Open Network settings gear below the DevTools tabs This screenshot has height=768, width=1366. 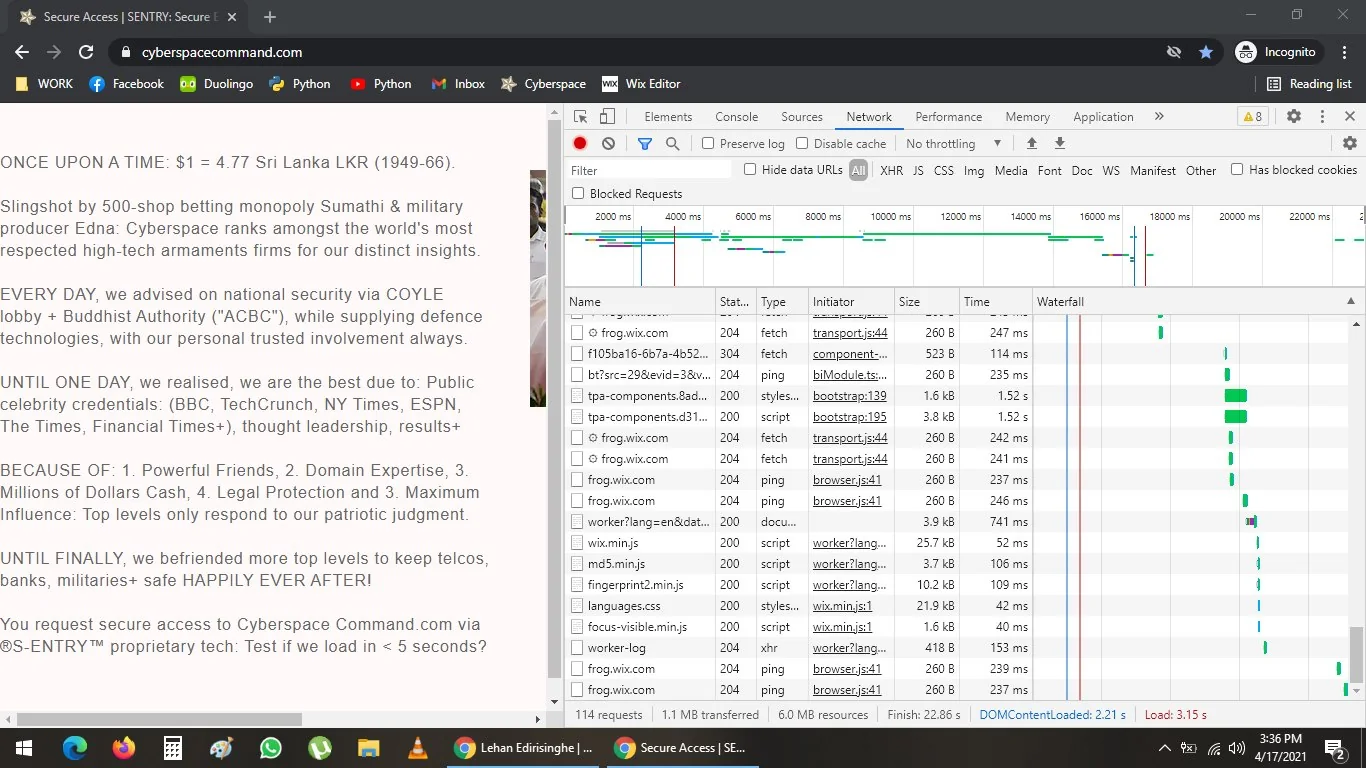coord(1349,144)
